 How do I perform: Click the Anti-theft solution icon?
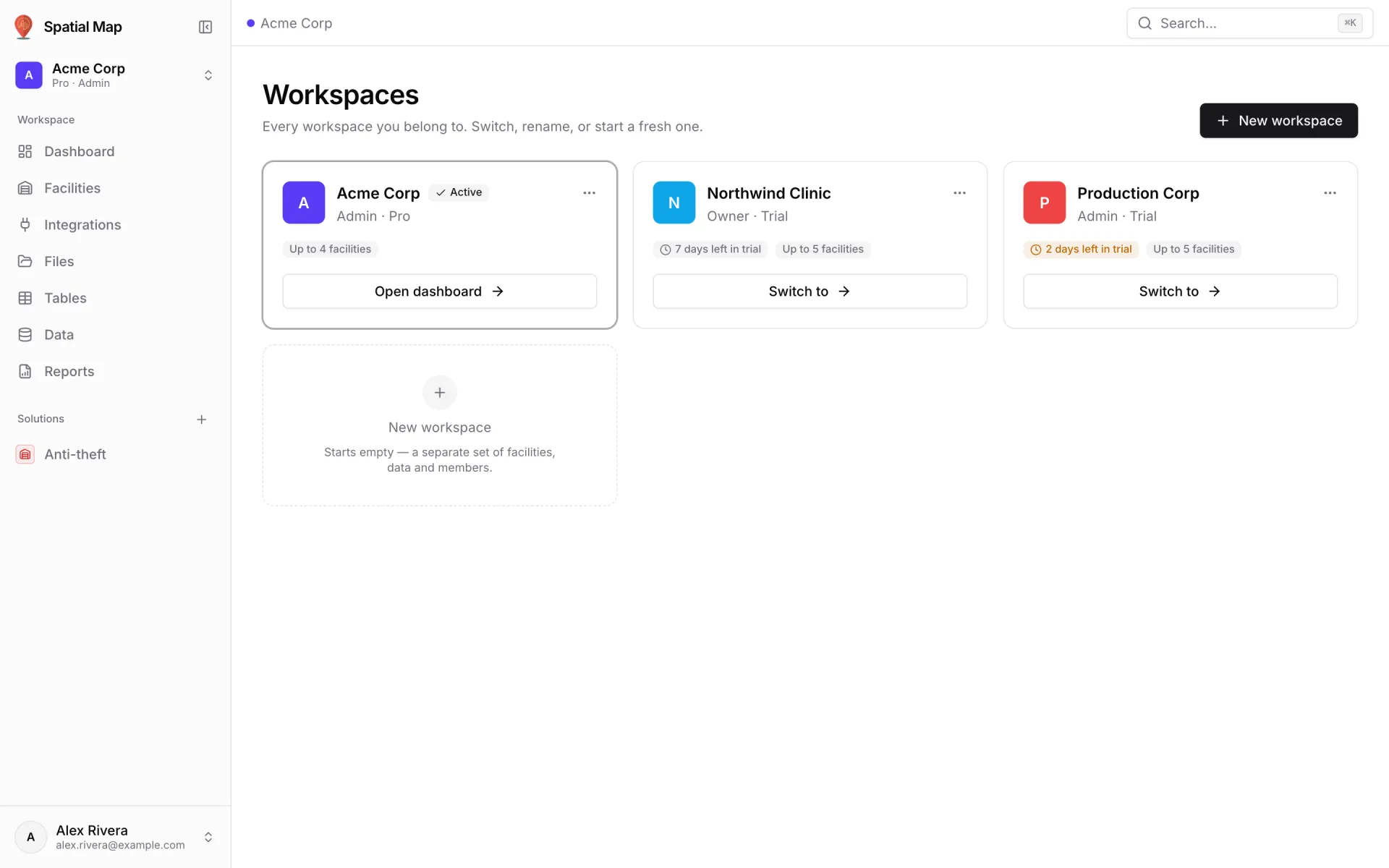coord(25,454)
